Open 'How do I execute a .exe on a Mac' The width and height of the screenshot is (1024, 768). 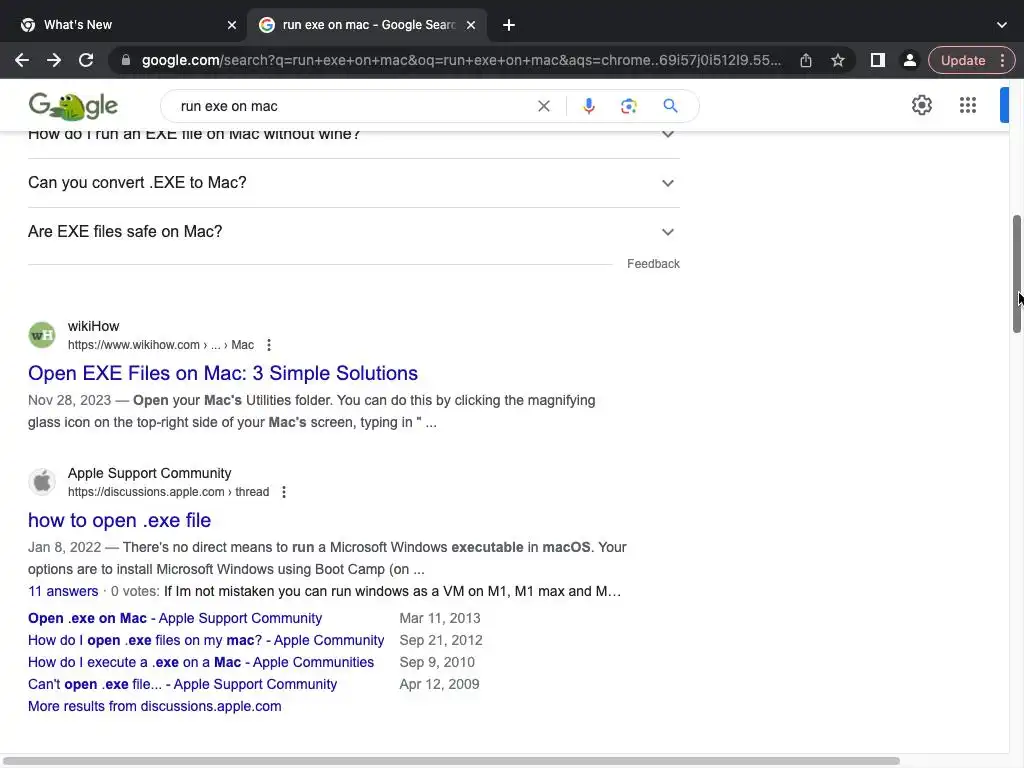click(201, 662)
